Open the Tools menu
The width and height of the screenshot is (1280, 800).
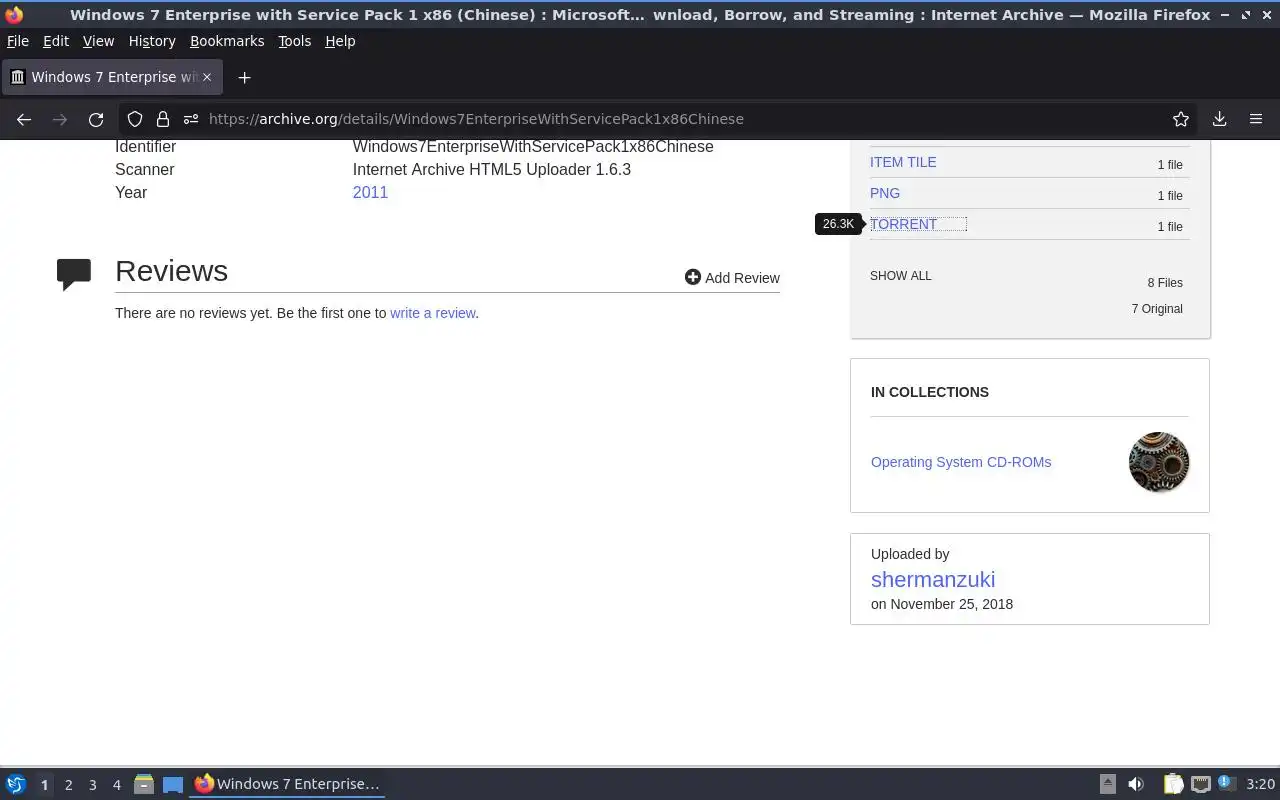pos(295,41)
